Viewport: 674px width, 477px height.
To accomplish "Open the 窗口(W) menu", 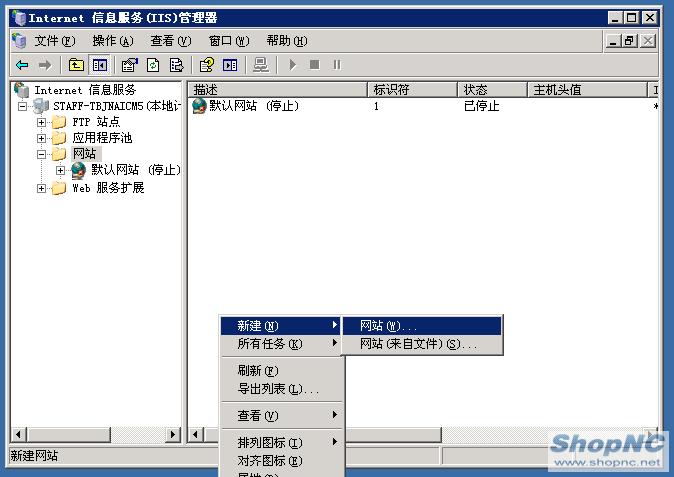I will click(229, 41).
